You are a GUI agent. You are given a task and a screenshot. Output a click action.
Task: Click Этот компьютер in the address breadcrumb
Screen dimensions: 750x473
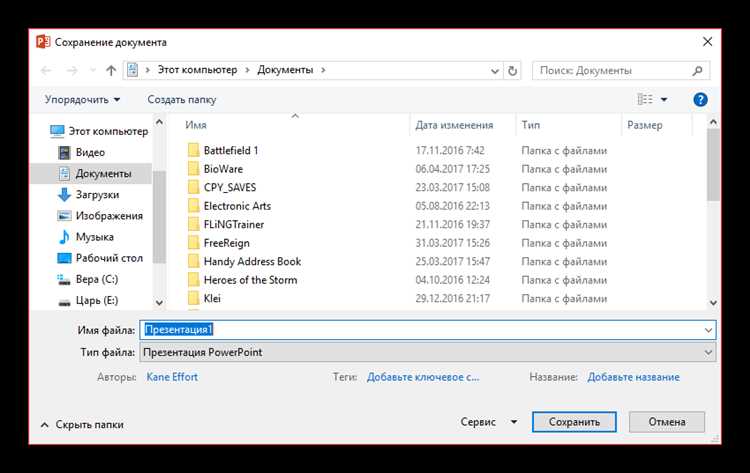pyautogui.click(x=198, y=70)
